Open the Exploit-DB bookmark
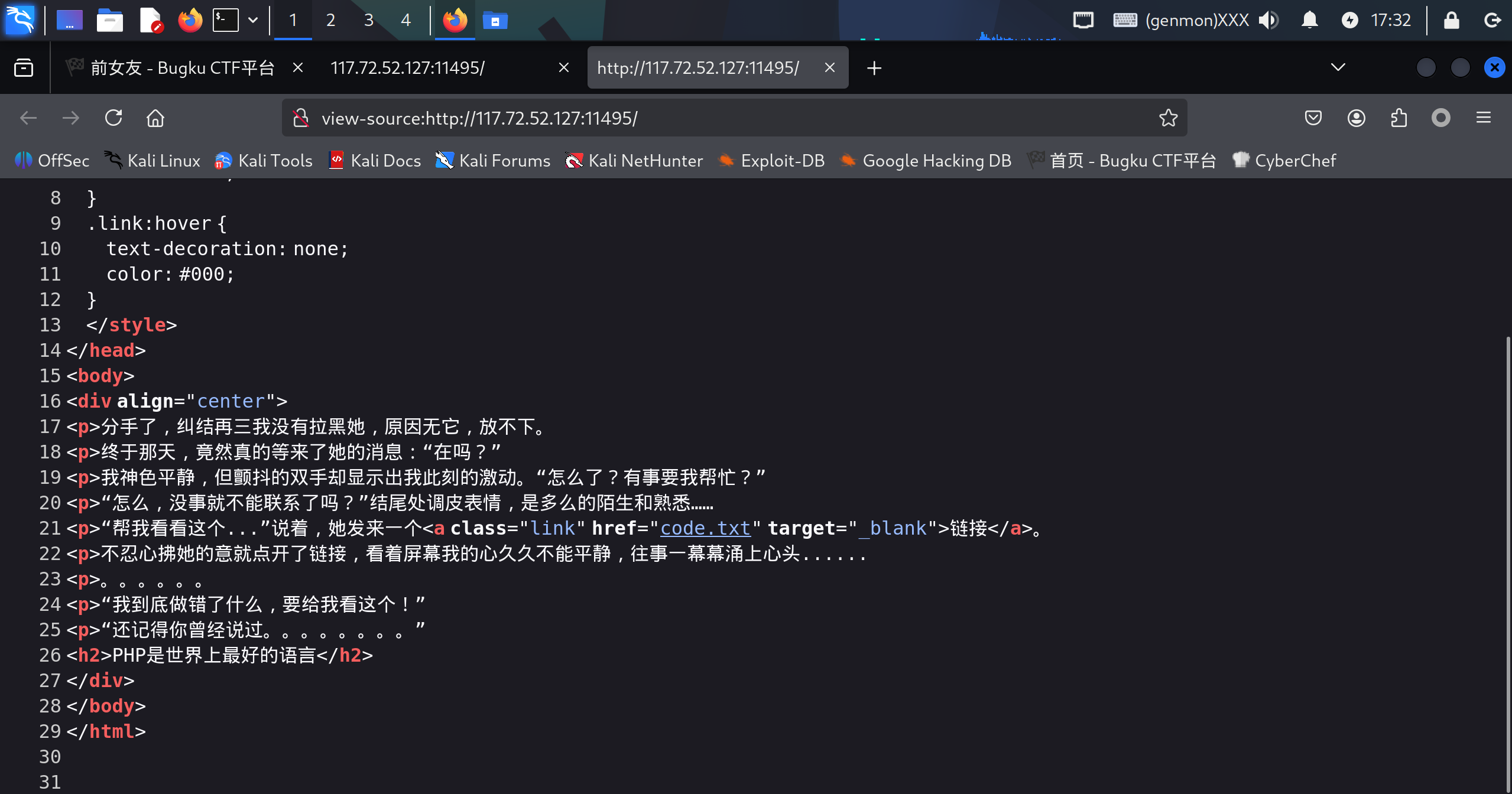The image size is (1512, 794). (x=771, y=161)
